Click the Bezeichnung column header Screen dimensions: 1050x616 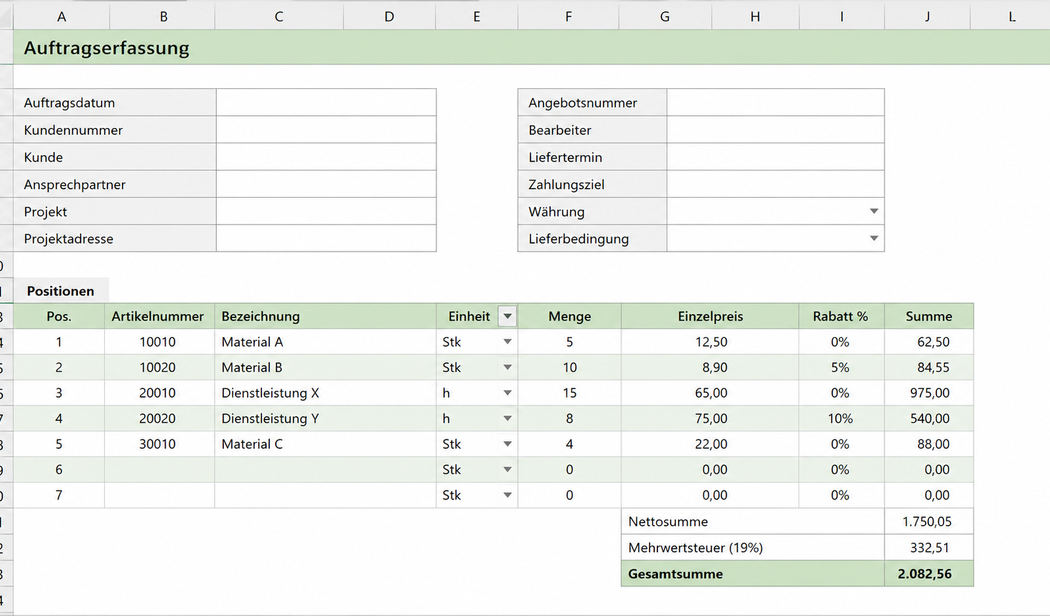tap(325, 316)
